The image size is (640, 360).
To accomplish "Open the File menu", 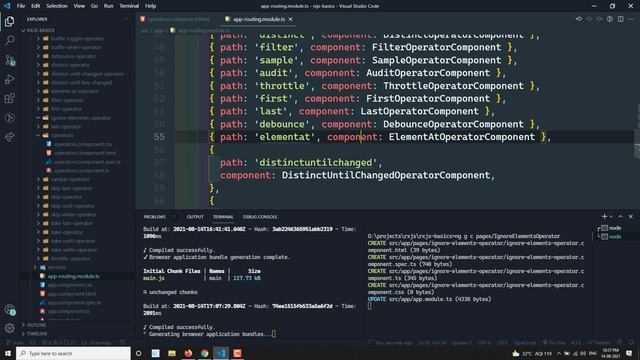I will [x=21, y=6].
